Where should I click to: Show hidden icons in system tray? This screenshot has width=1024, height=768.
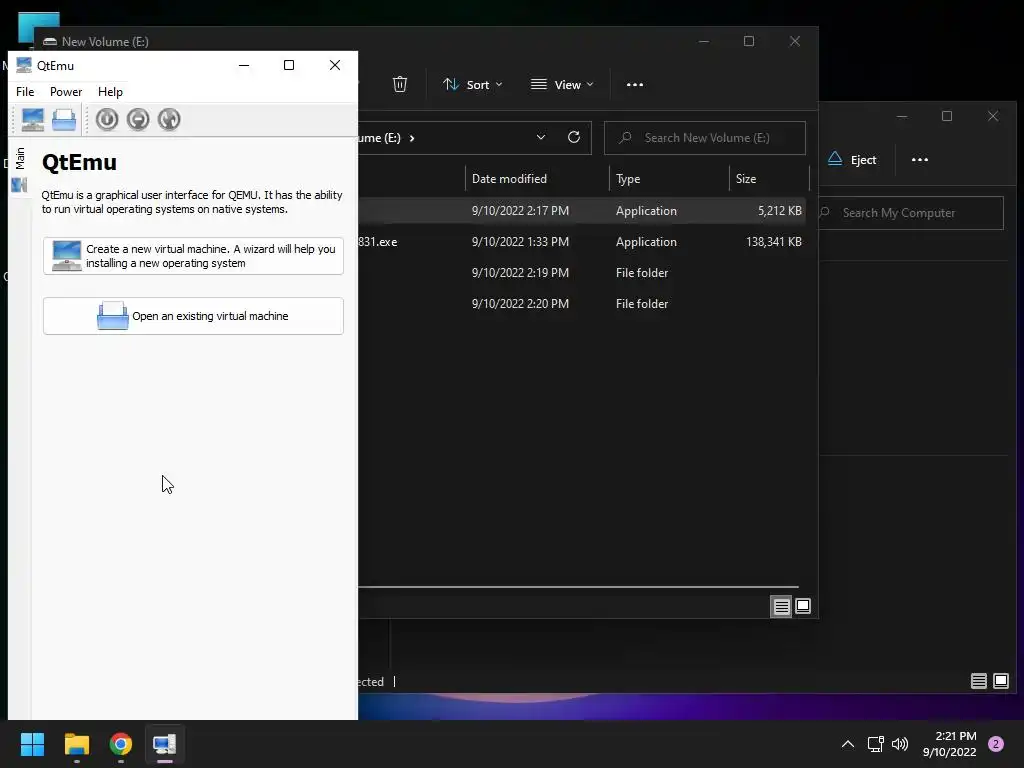[x=848, y=744]
